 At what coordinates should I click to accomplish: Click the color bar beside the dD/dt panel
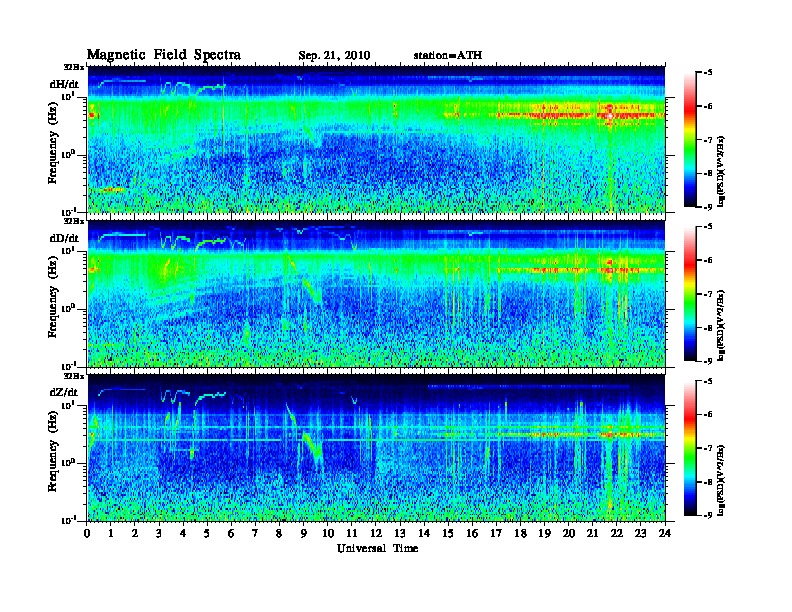click(x=690, y=294)
